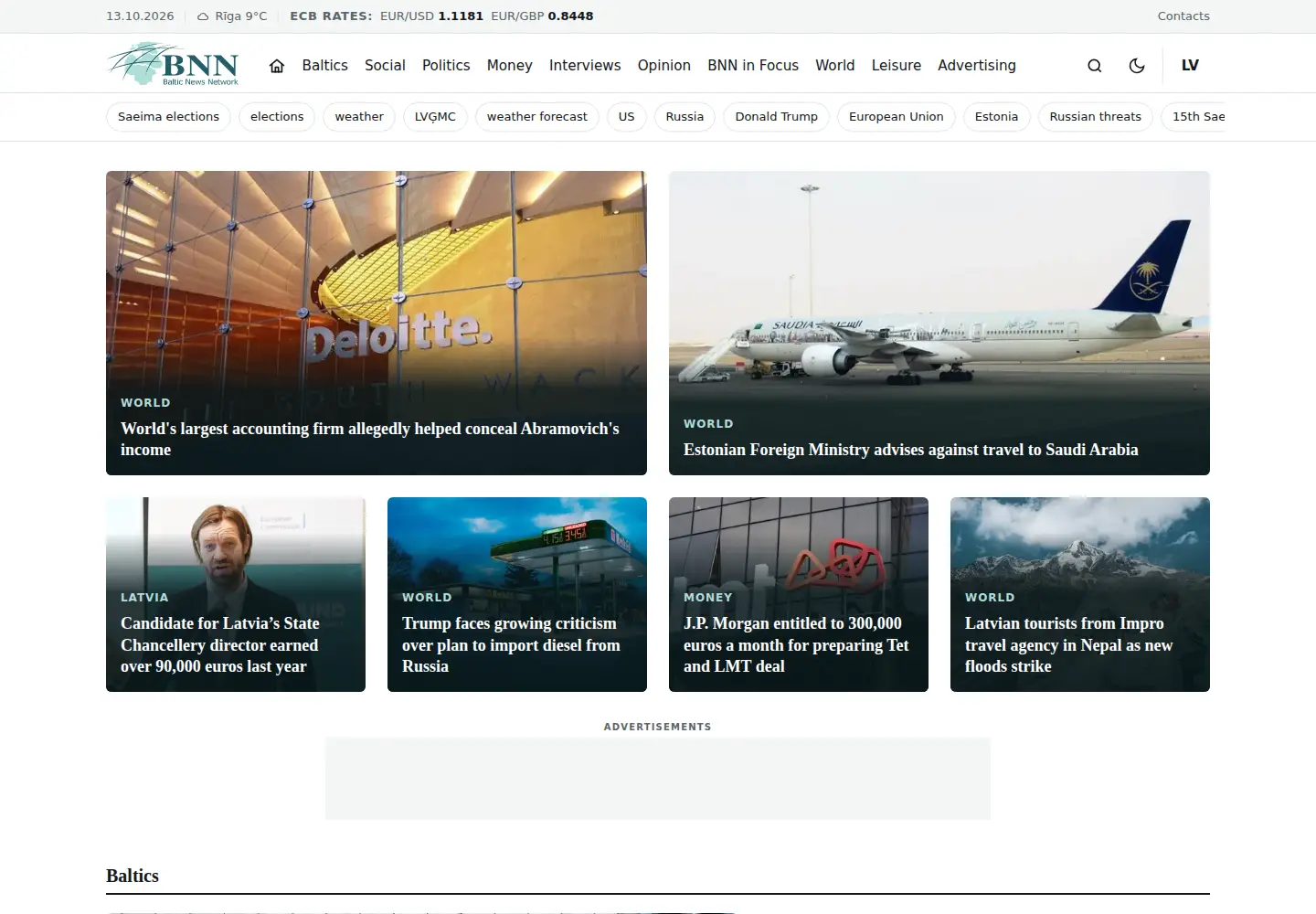
Task: Switch language to LV
Action: click(x=1190, y=66)
